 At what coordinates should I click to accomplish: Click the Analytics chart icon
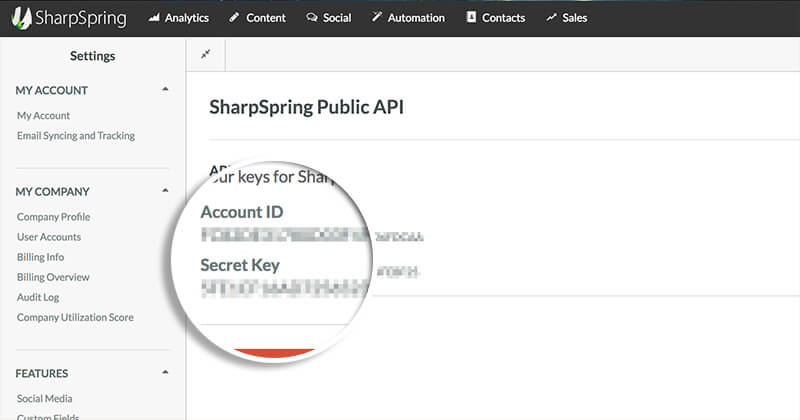(x=154, y=18)
